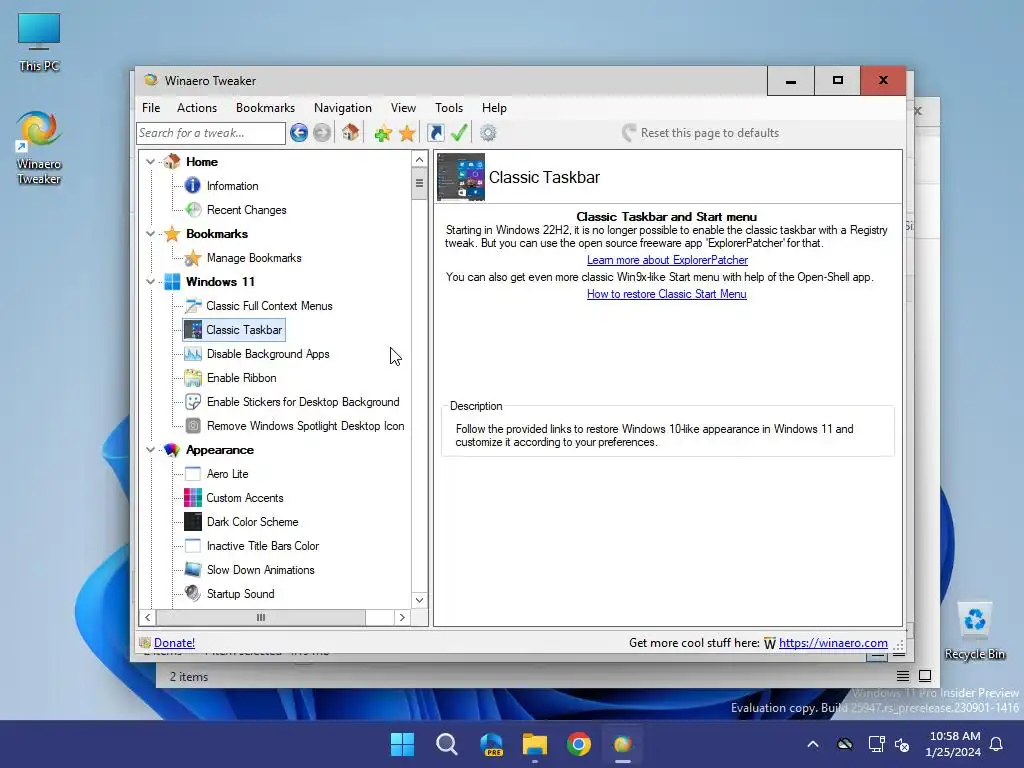This screenshot has height=768, width=1024.
Task: Click Reset this page to defaults
Action: tap(701, 133)
